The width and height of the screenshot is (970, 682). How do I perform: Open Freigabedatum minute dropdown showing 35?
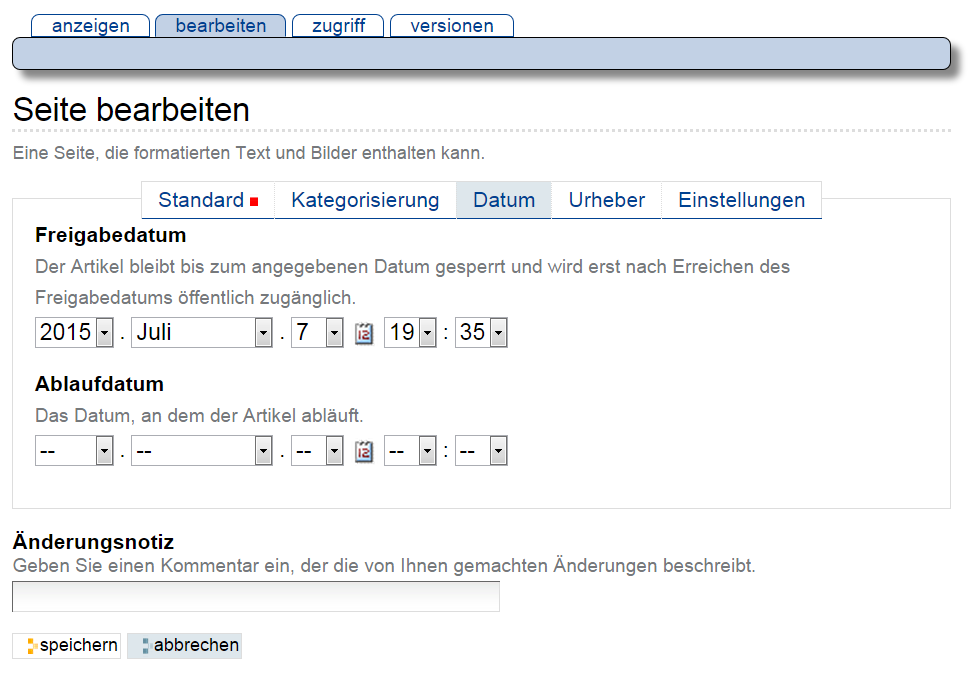point(481,332)
